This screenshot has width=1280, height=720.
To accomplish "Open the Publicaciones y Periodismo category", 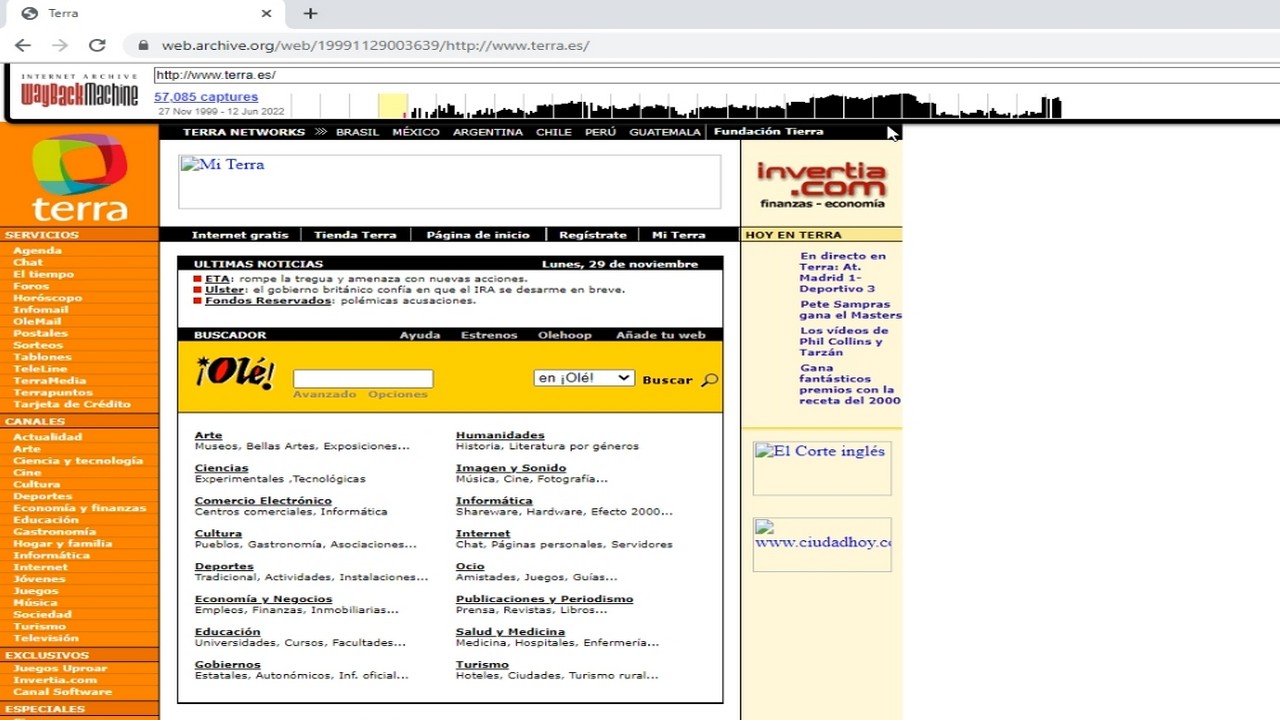I will pyautogui.click(x=544, y=599).
